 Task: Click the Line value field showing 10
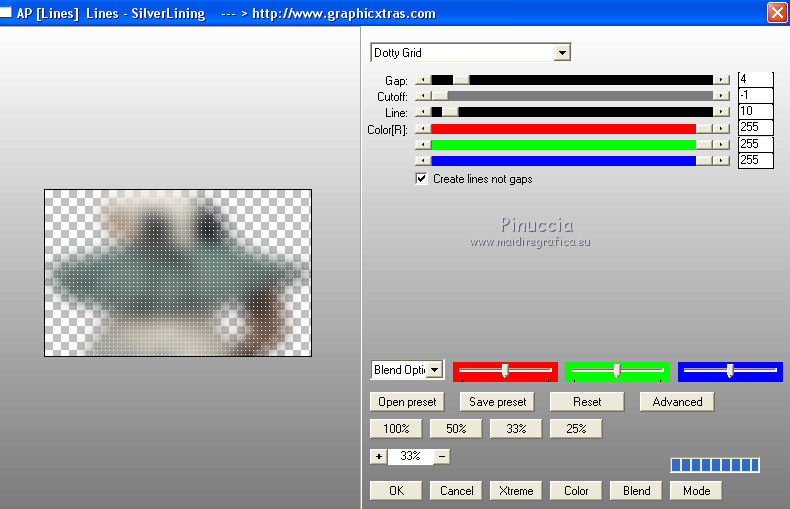pyautogui.click(x=755, y=111)
